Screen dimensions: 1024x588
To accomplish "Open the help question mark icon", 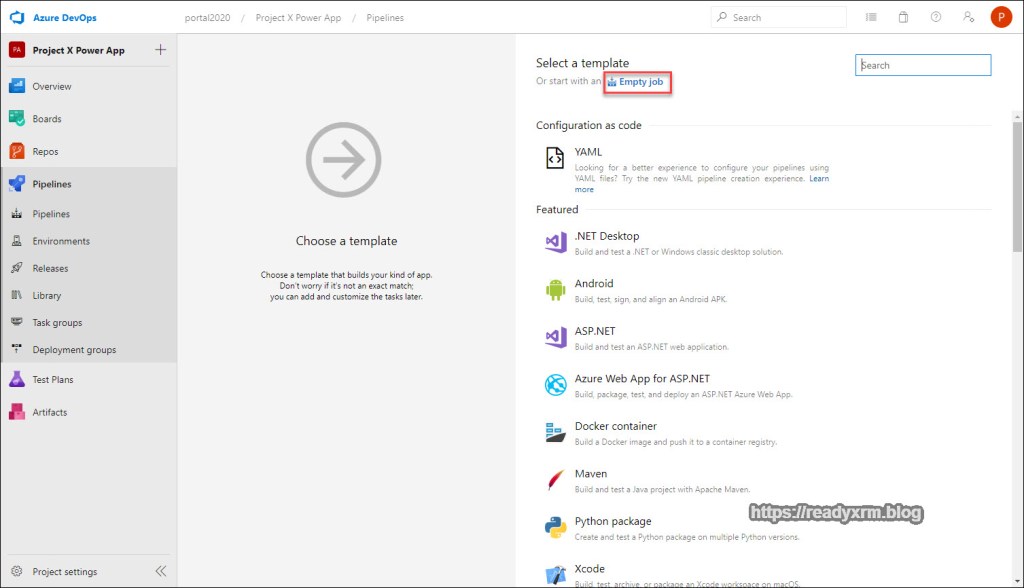I will [x=935, y=17].
